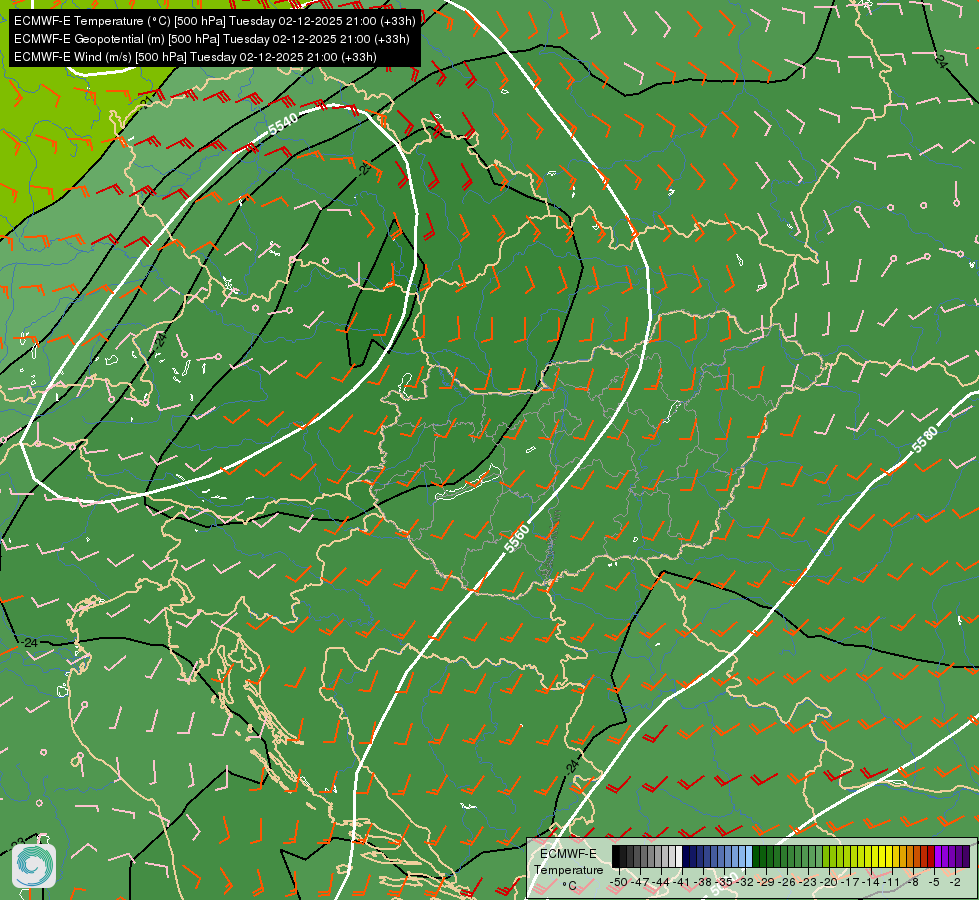Select the ECMWF-E Temperature 500 hPa title line
979x900 pixels.
[x=214, y=21]
